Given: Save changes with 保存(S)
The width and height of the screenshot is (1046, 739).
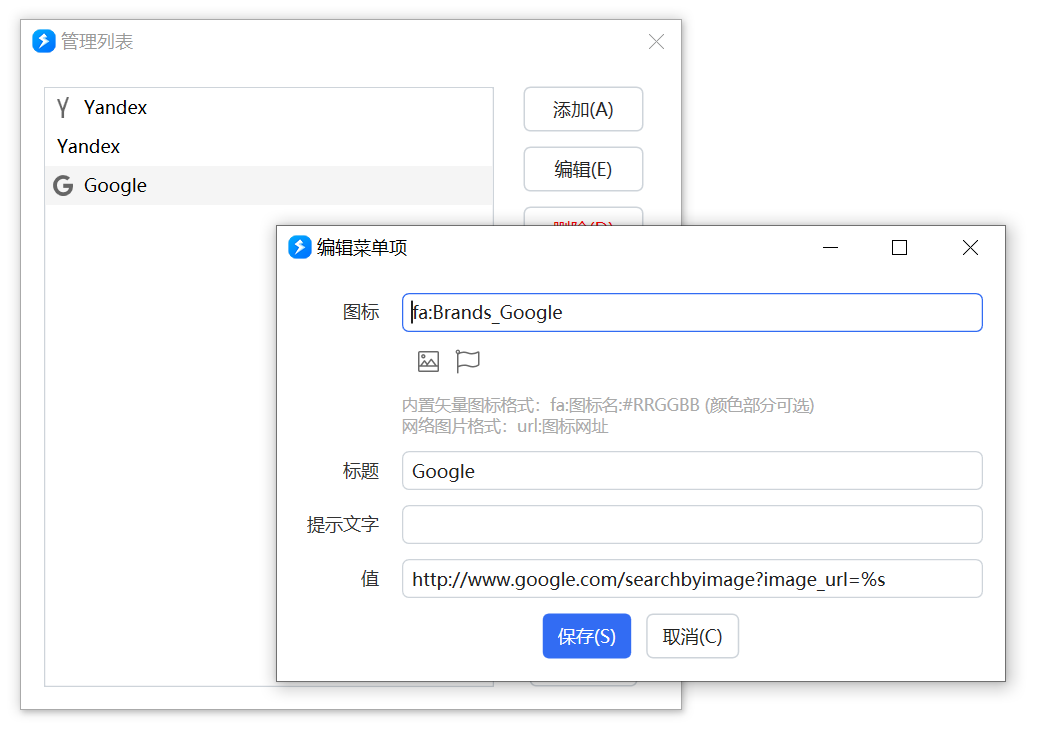Looking at the screenshot, I should click(586, 636).
